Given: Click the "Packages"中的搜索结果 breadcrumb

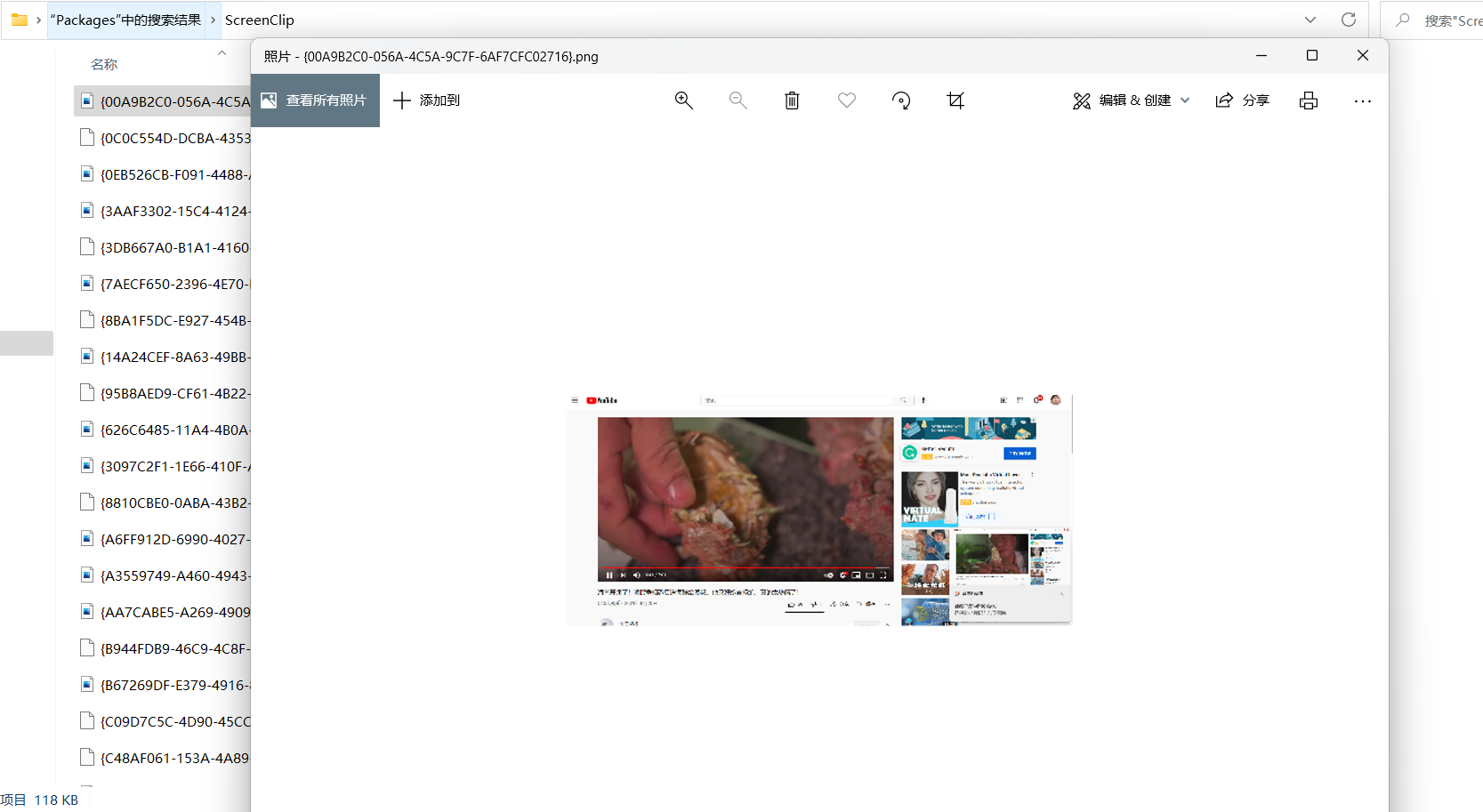Looking at the screenshot, I should 125,20.
